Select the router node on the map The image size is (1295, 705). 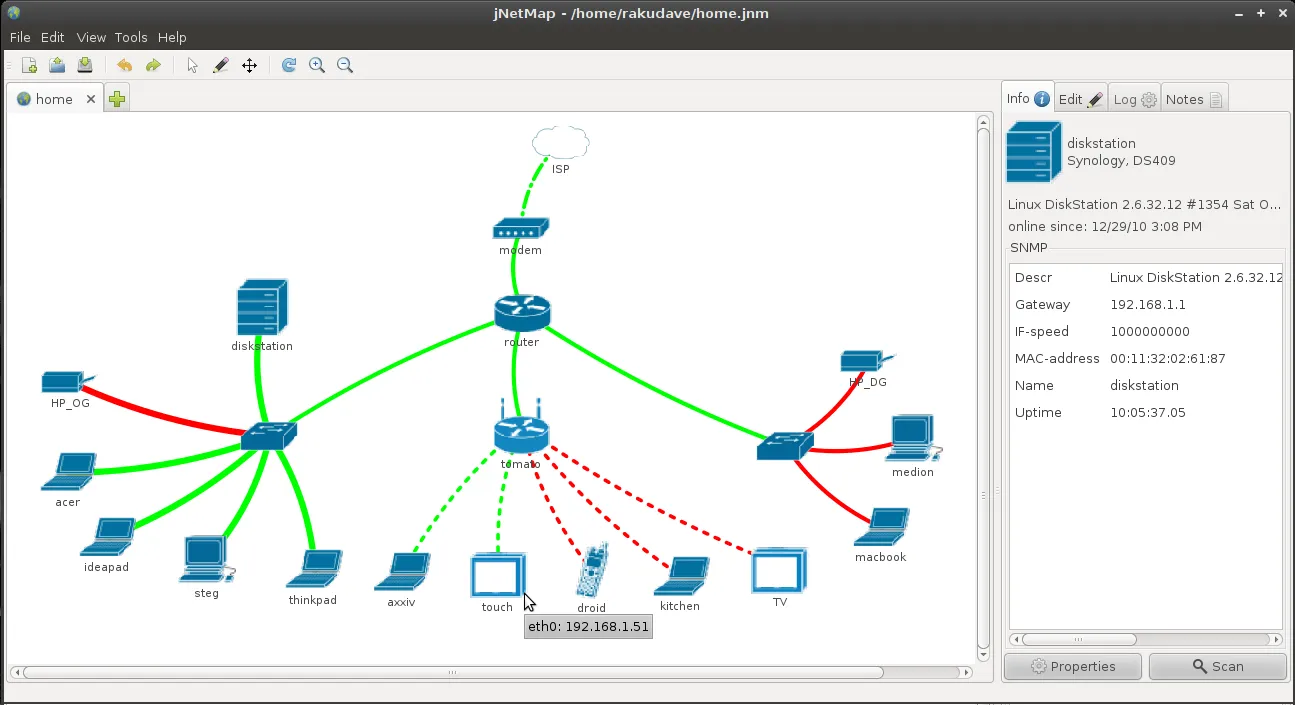521,312
